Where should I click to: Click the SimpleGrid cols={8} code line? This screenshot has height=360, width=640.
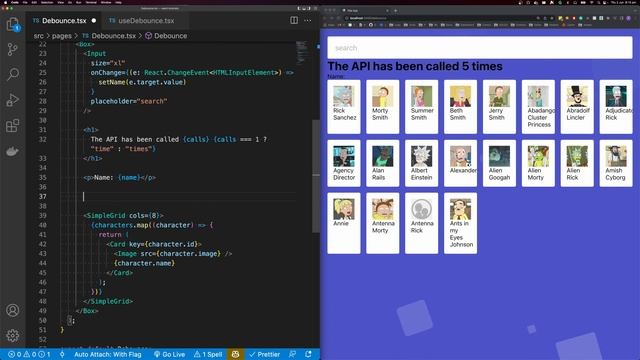(123, 216)
